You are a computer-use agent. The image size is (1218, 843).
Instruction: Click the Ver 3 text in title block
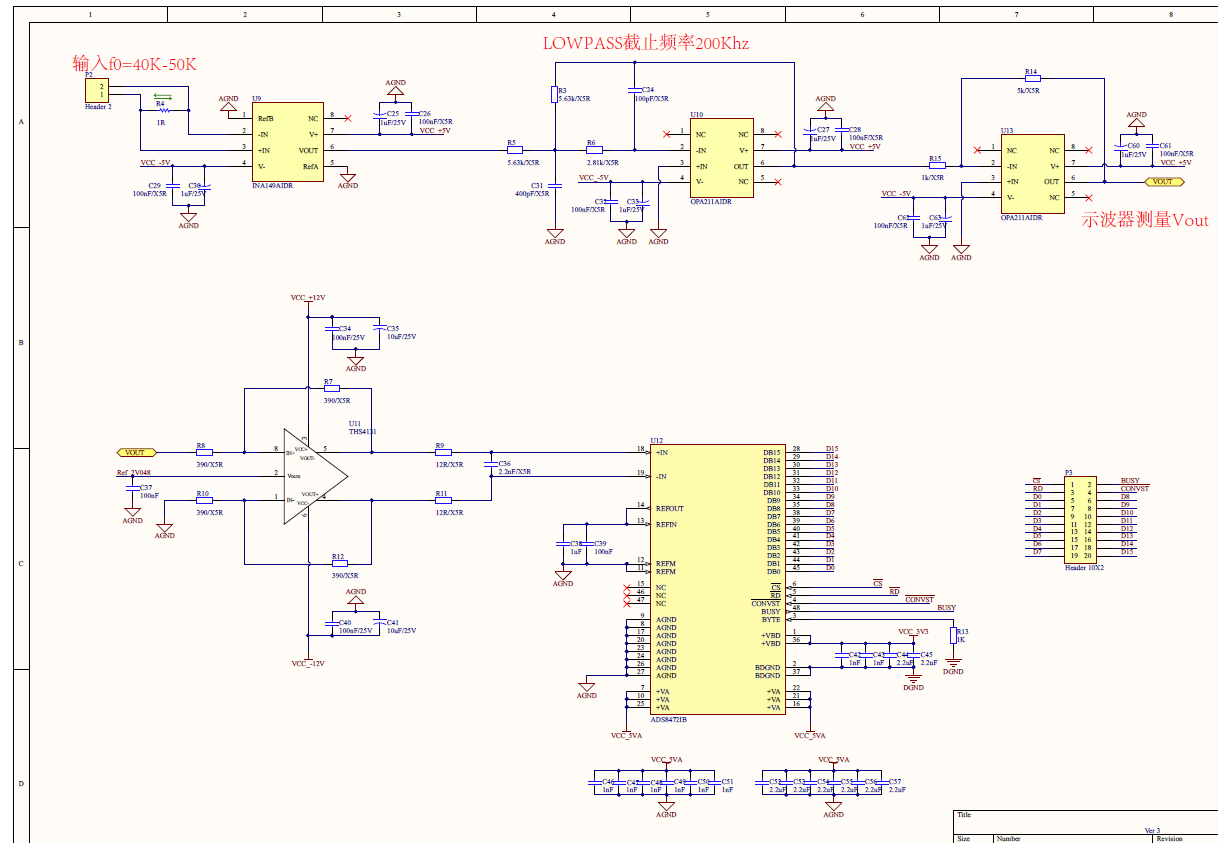point(1152,831)
